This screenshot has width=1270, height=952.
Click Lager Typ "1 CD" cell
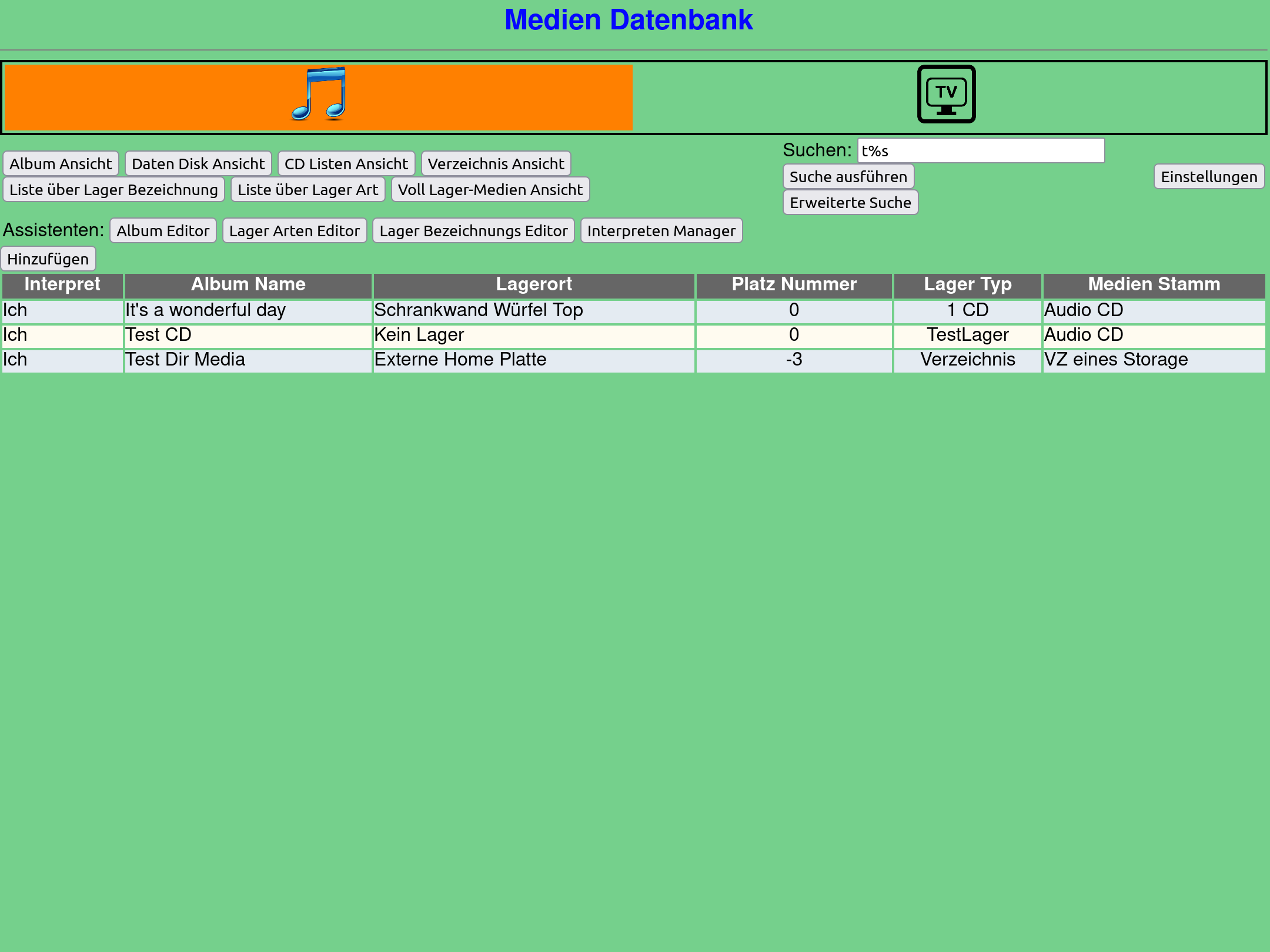tap(968, 311)
